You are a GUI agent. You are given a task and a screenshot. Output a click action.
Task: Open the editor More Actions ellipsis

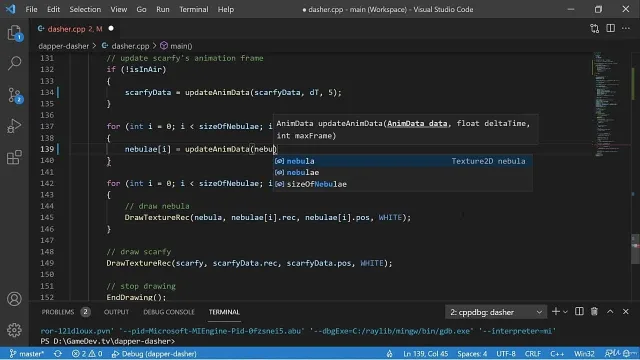626,28
